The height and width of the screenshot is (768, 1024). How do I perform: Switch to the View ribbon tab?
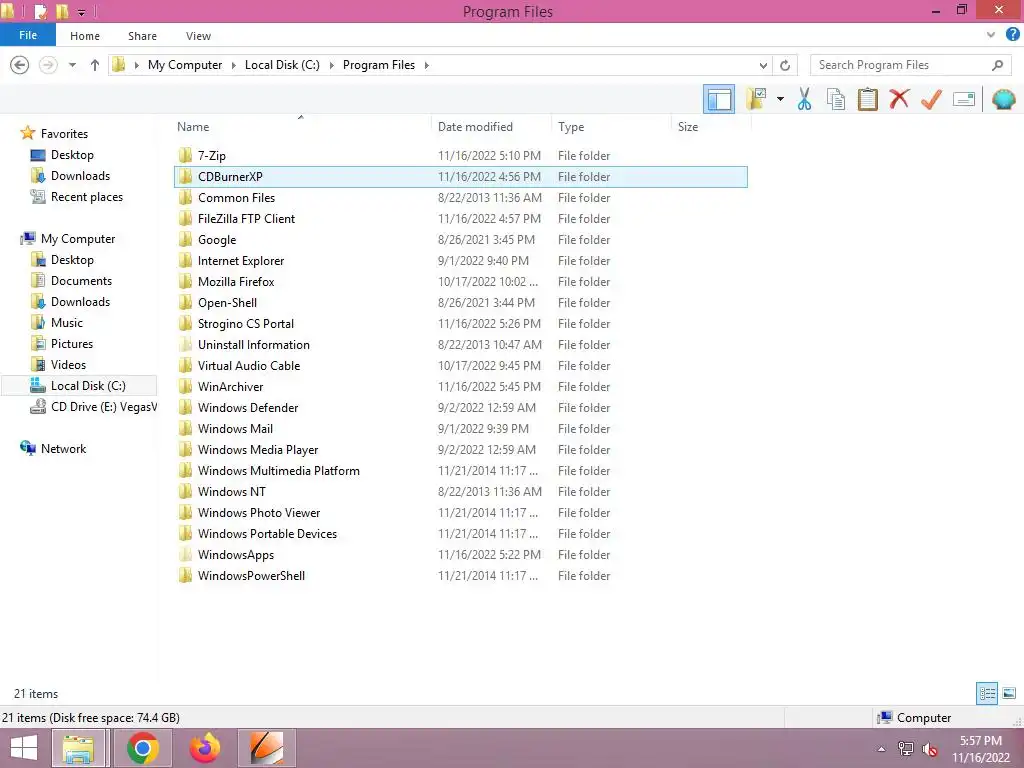click(198, 36)
